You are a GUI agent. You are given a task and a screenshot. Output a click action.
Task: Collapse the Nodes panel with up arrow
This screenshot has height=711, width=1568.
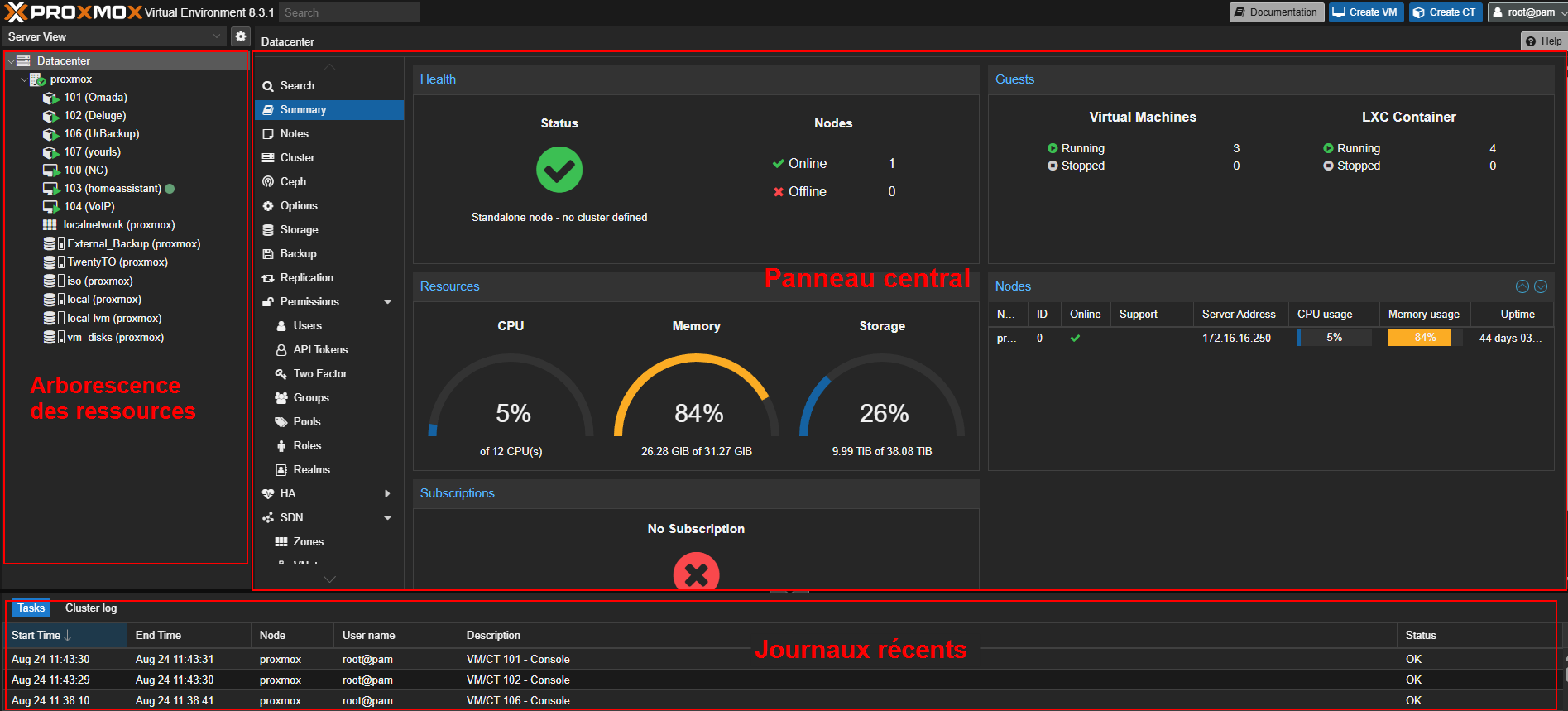click(x=1522, y=286)
